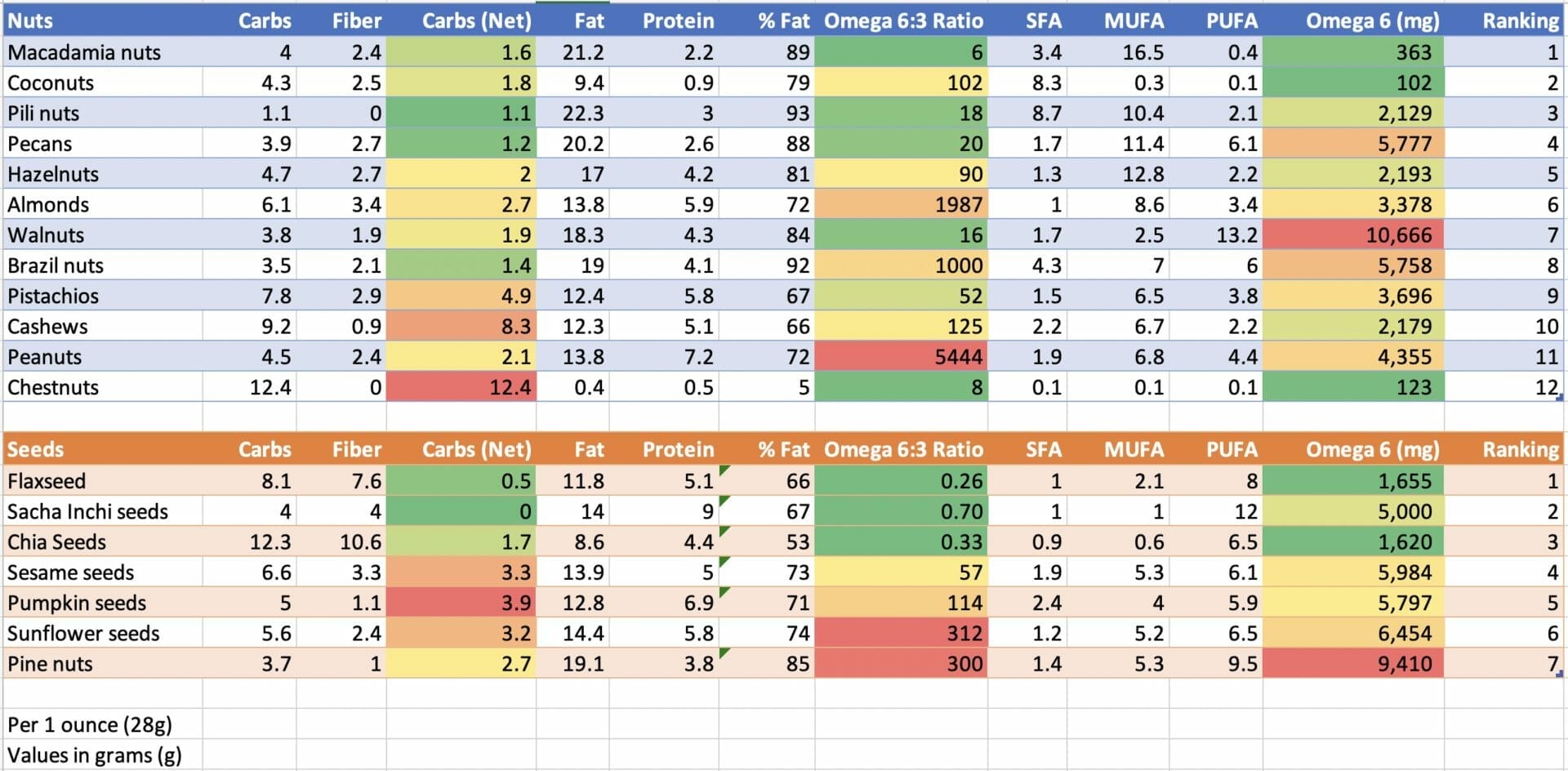Viewport: 1568px width, 771px height.
Task: Click Flaxseed Omega 6:3 ratio value 0.26
Action: [x=901, y=481]
